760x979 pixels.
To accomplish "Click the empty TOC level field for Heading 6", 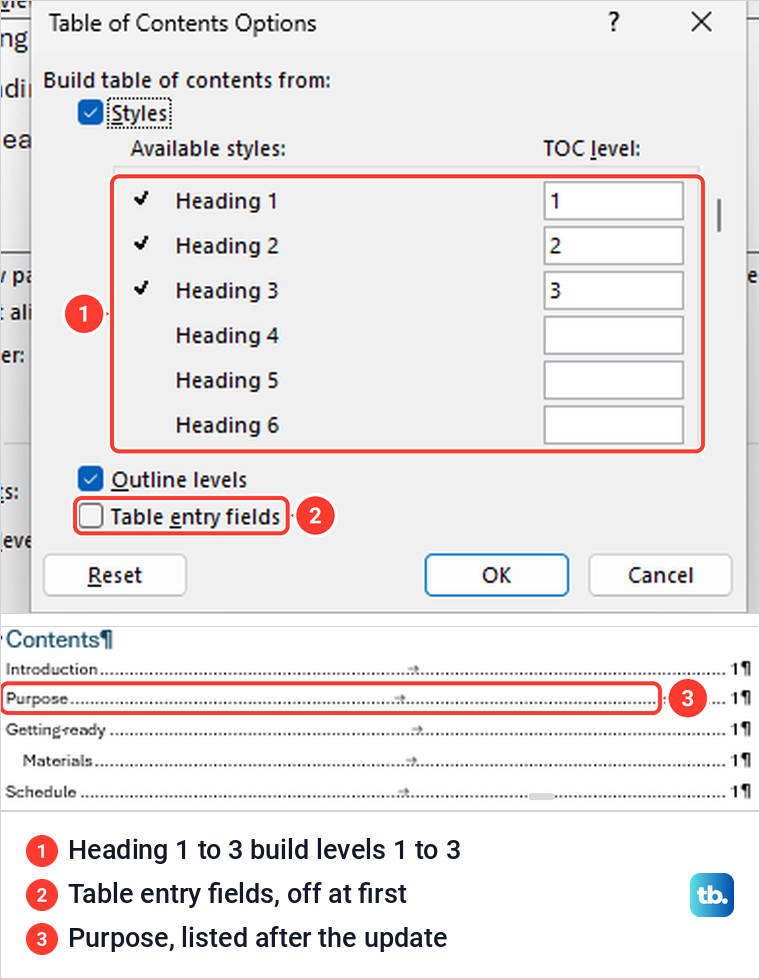I will tap(613, 425).
